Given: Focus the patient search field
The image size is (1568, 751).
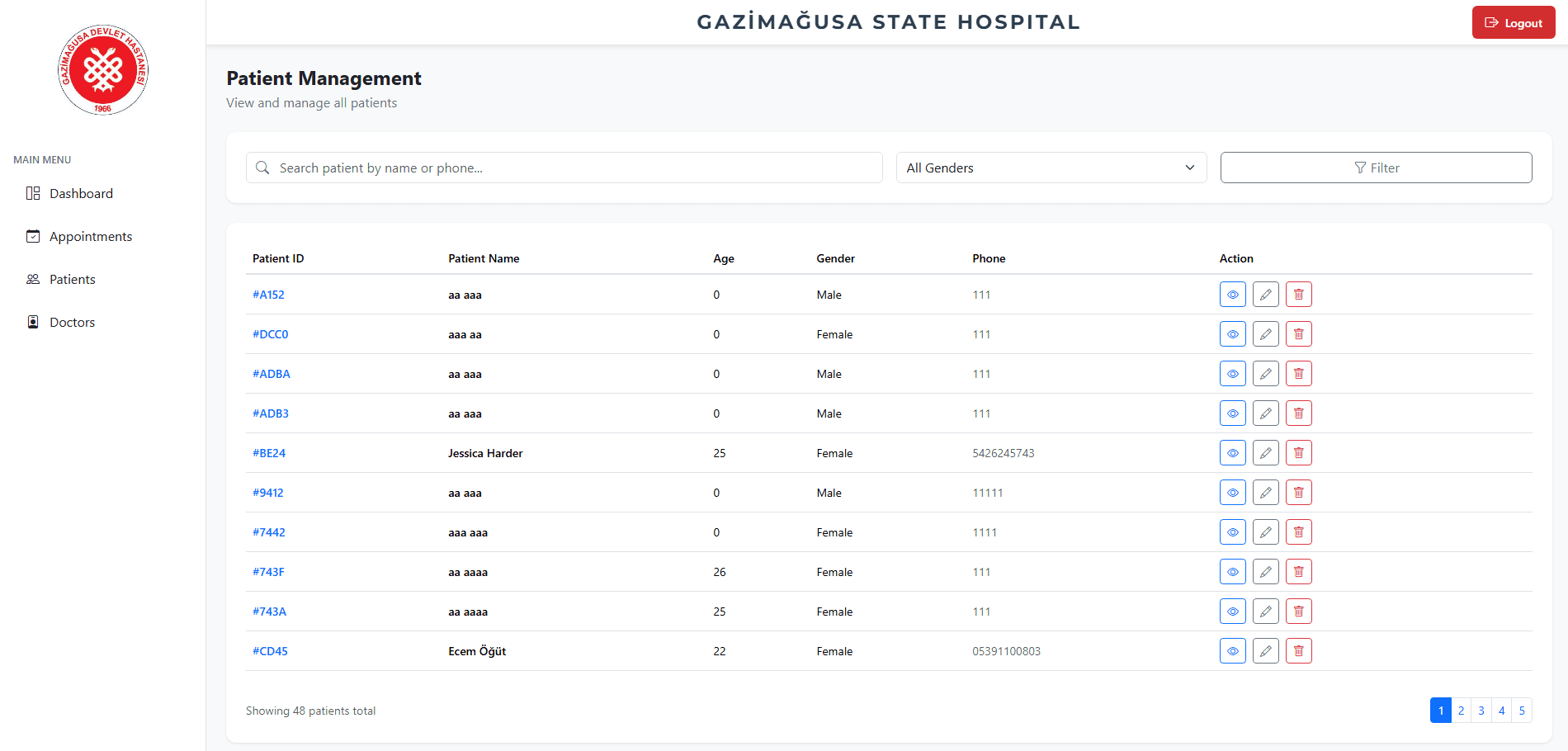Looking at the screenshot, I should coord(564,168).
